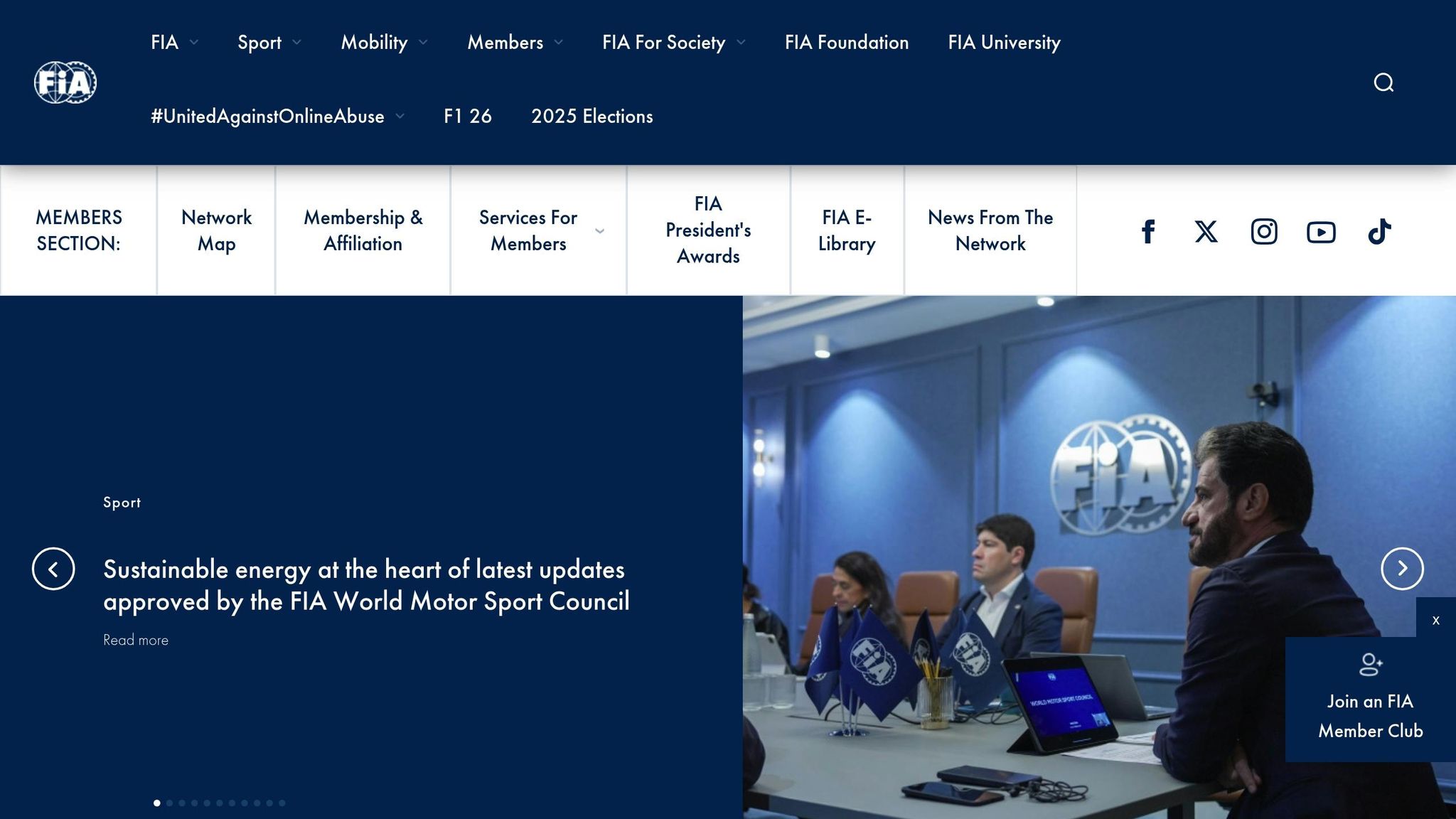This screenshot has height=819, width=1456.
Task: Go to previous carousel slide arrow
Action: 53,569
